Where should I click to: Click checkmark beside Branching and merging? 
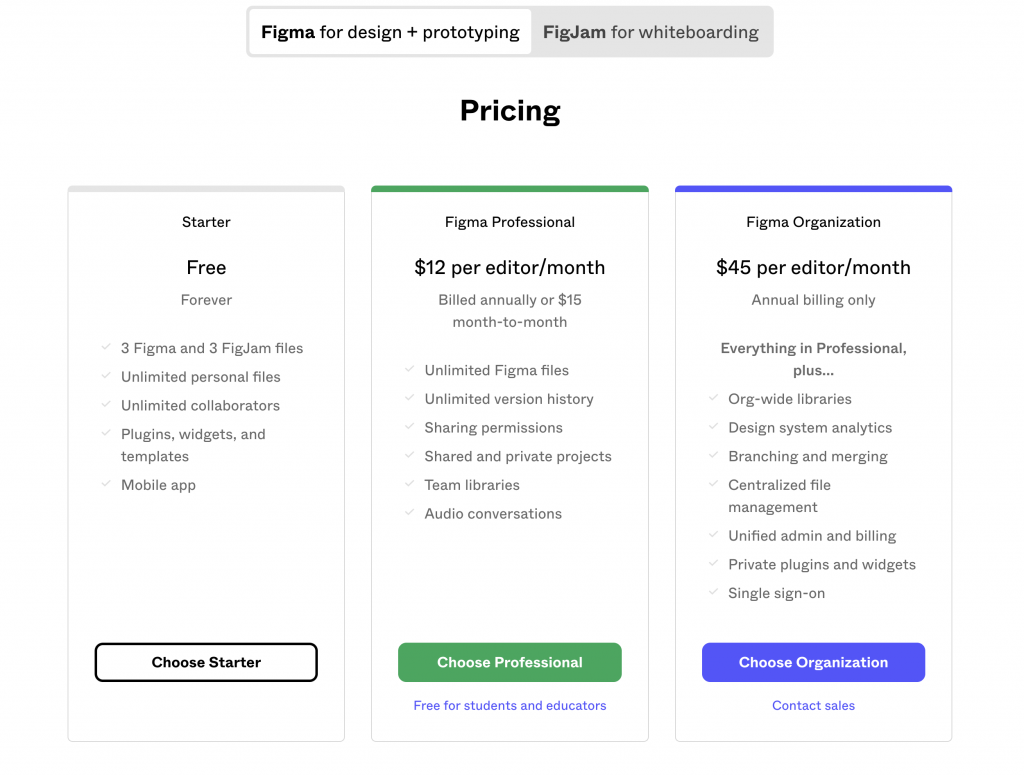pos(713,455)
